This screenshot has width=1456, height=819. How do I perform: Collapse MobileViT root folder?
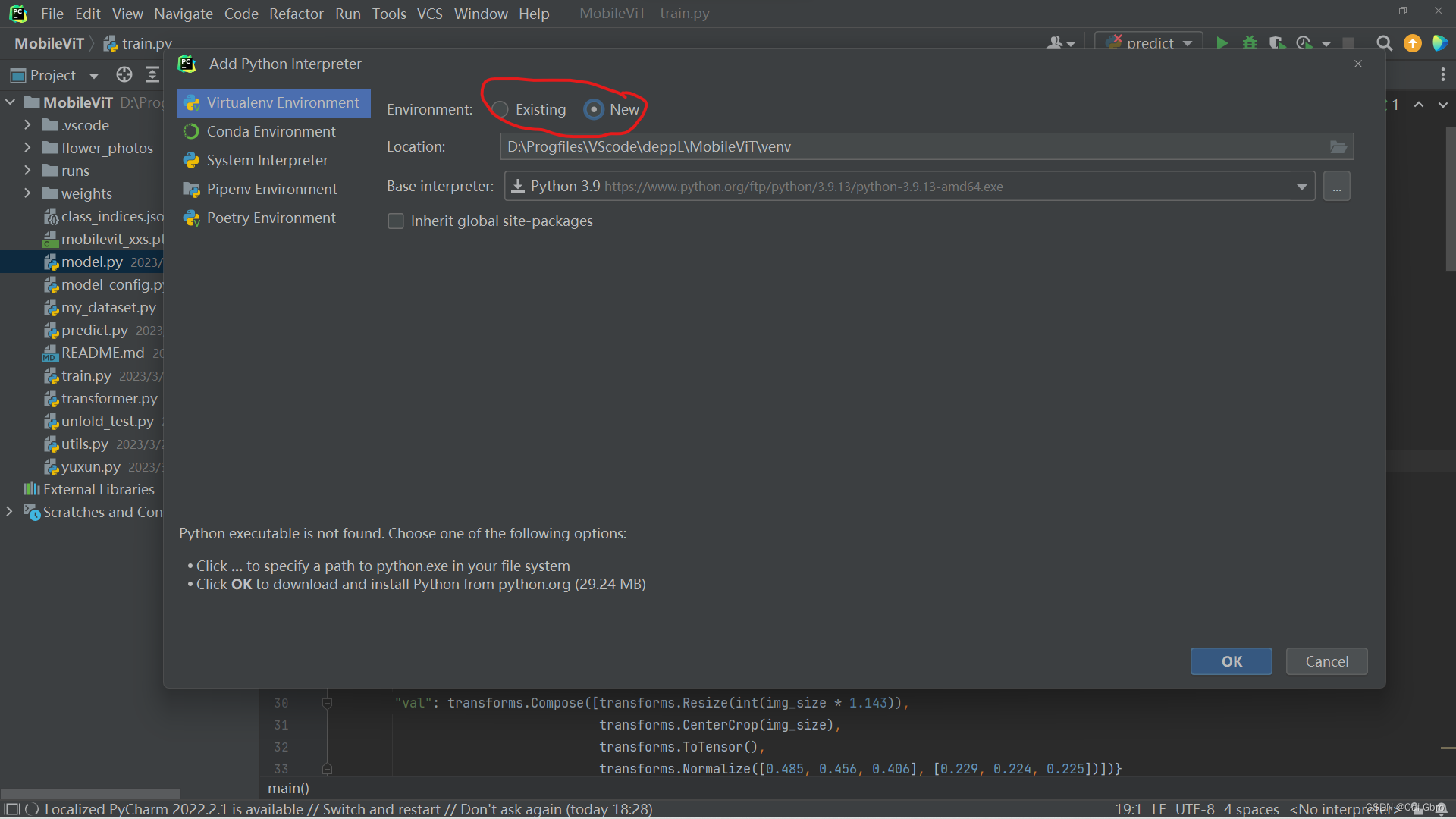pyautogui.click(x=11, y=102)
